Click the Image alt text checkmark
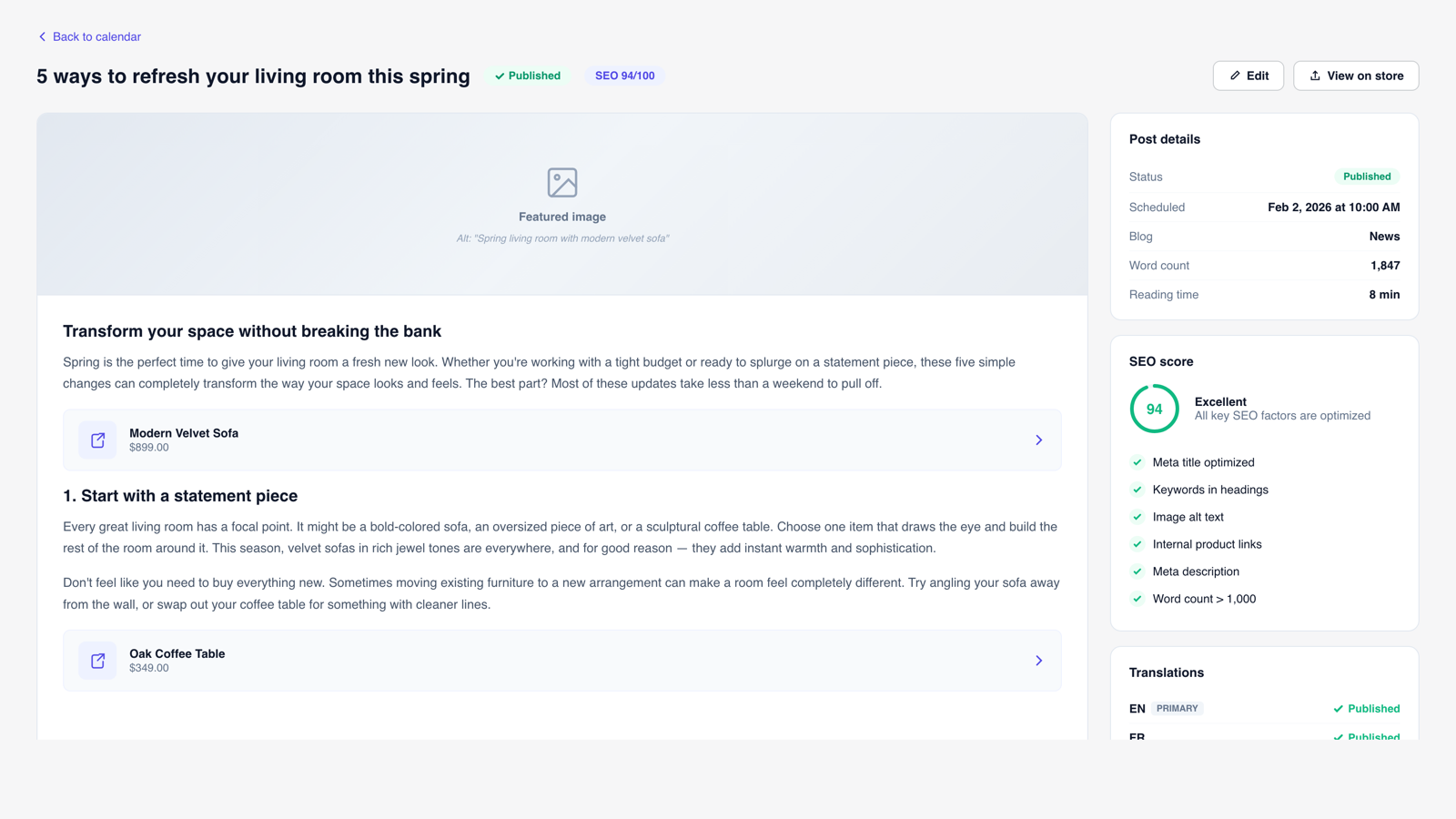 [x=1137, y=517]
